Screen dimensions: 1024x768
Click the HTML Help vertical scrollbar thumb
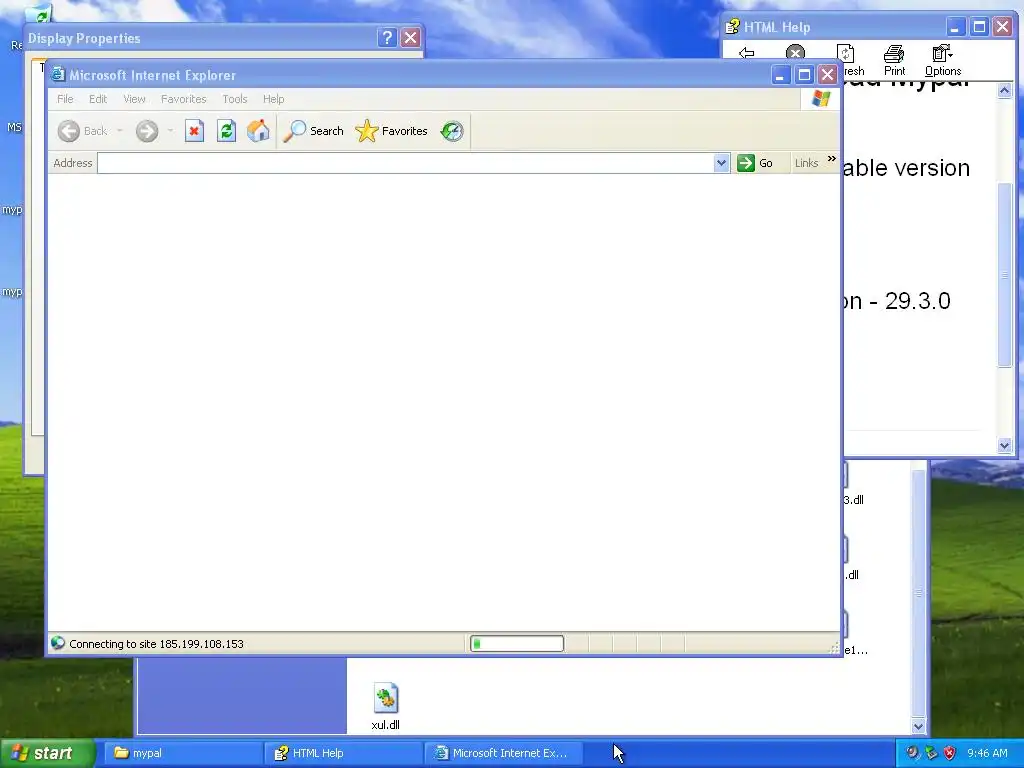click(1004, 275)
